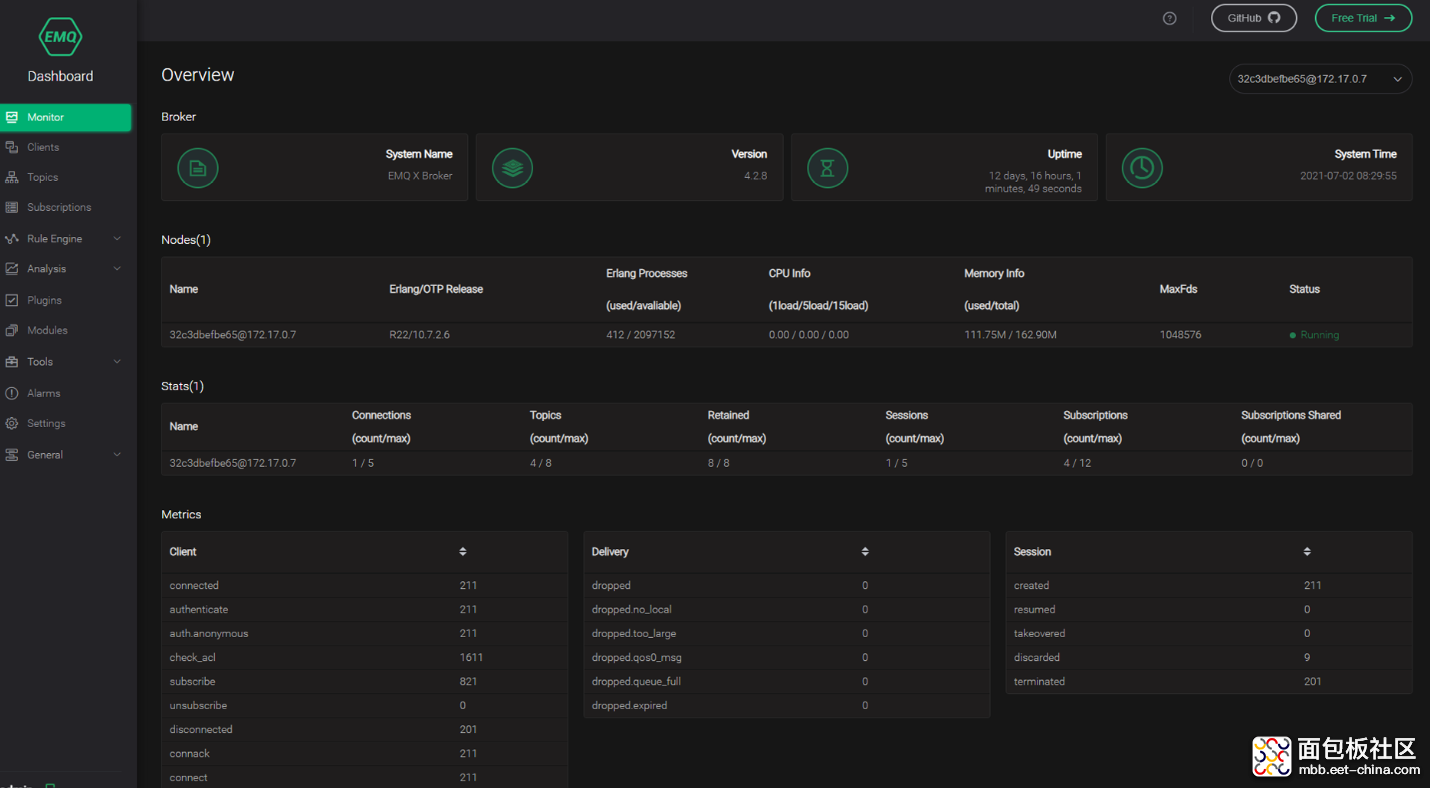Expand the Analysis submenu chevron
The height and width of the screenshot is (788, 1430).
tap(117, 269)
